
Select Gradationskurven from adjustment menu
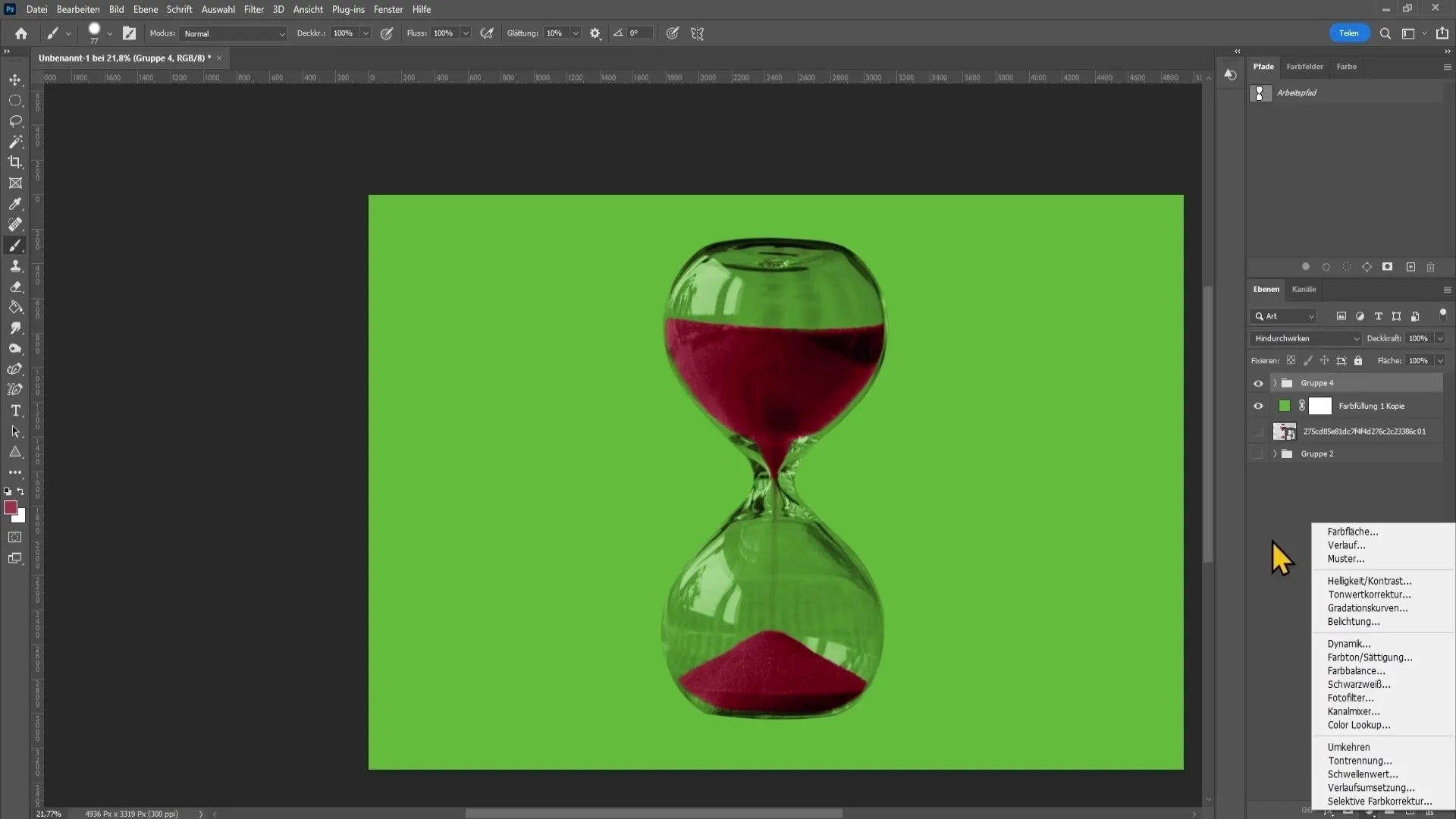1369,608
